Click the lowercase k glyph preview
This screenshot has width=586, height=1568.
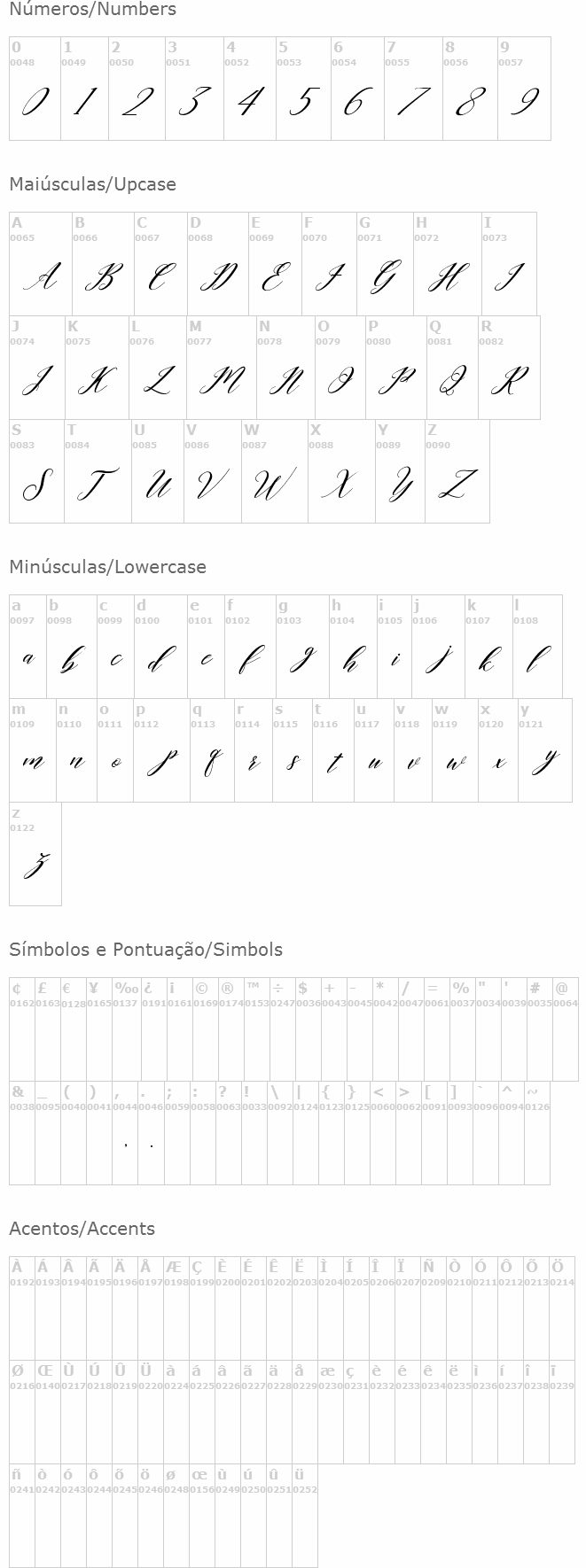click(488, 660)
